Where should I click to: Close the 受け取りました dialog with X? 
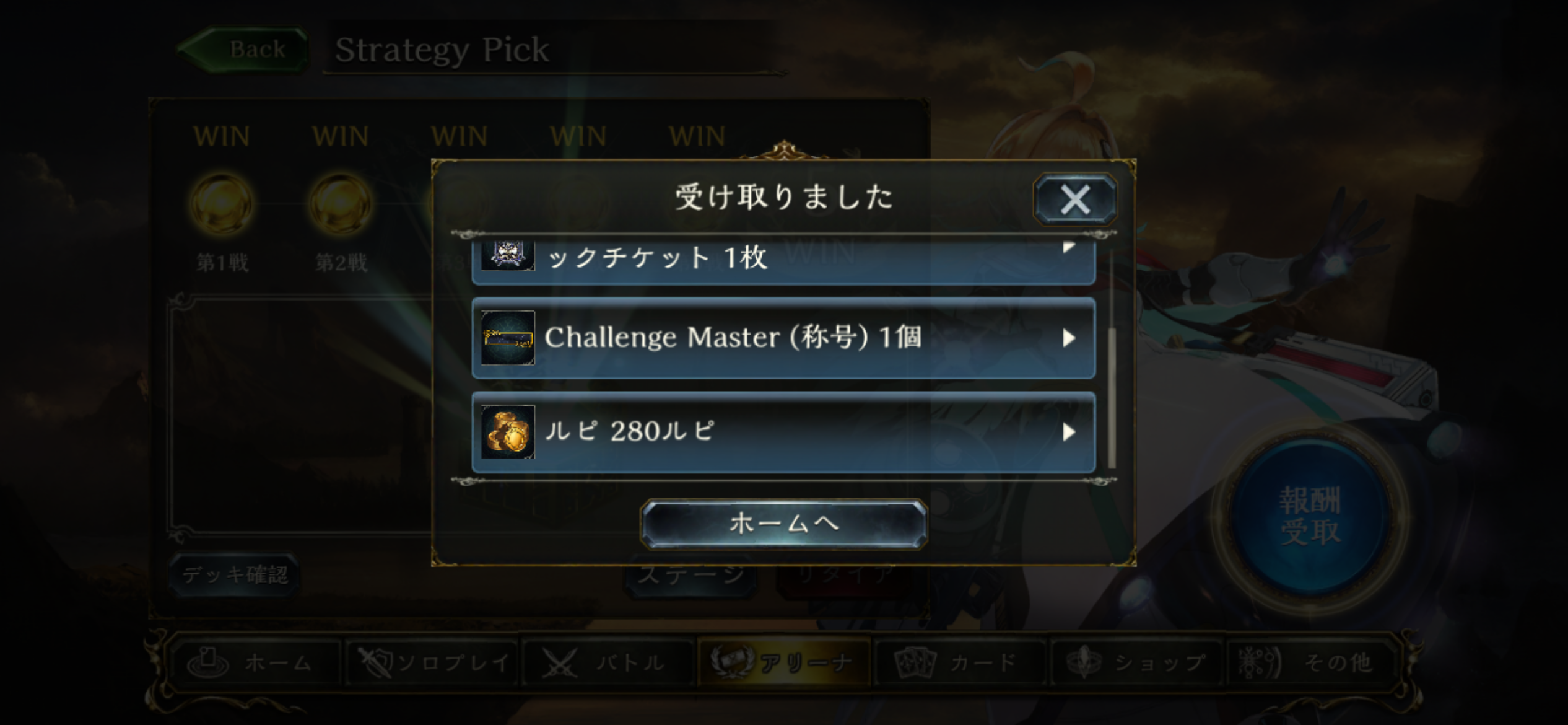point(1075,200)
